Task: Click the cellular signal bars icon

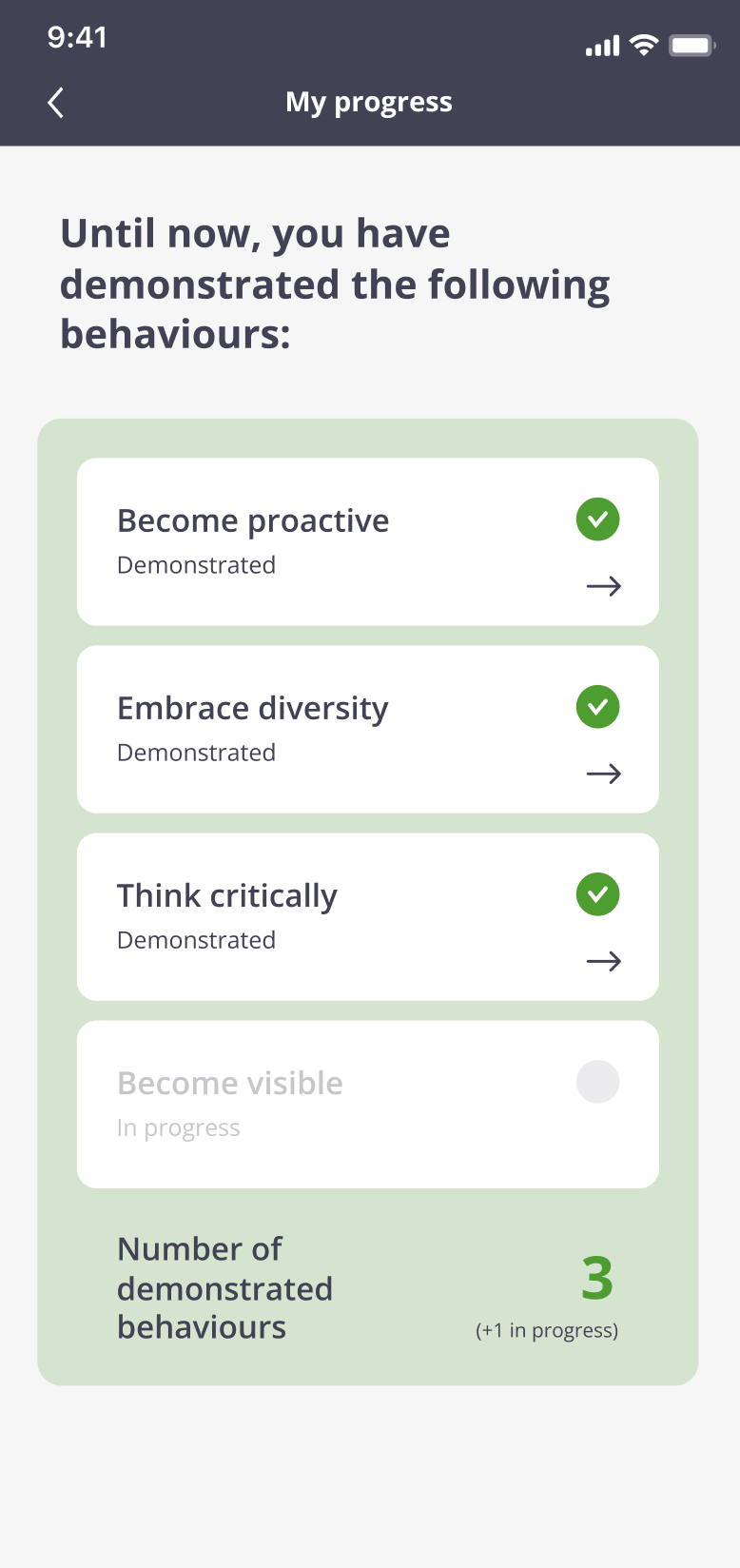Action: tap(602, 46)
